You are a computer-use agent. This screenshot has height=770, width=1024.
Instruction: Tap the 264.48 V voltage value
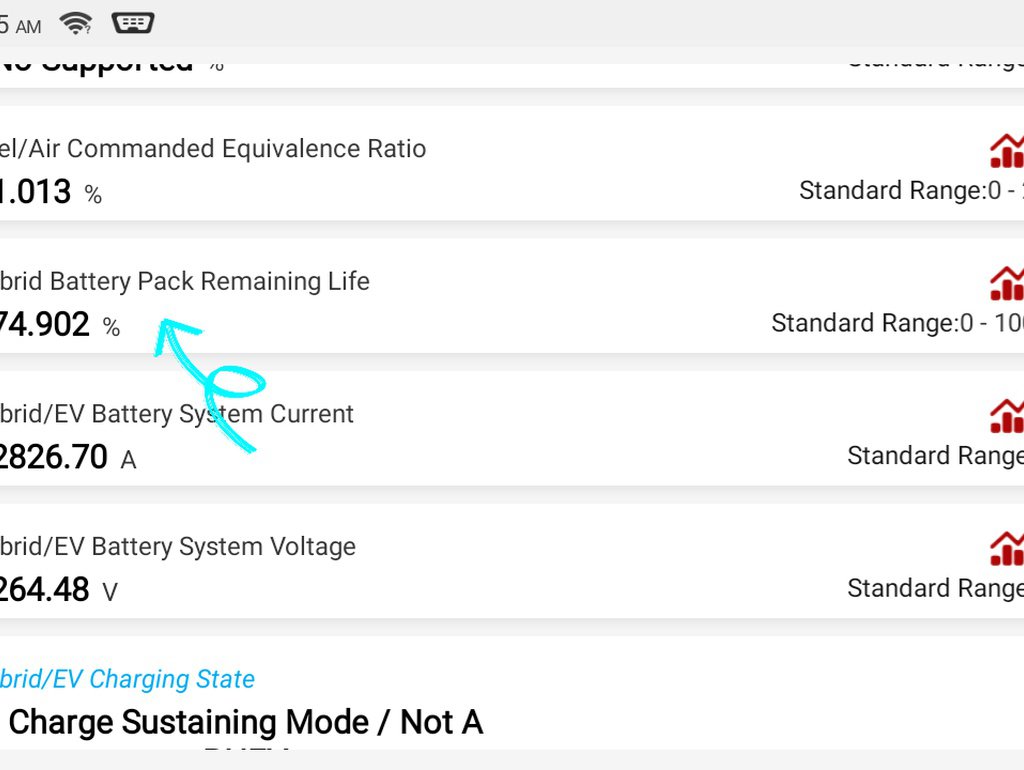pyautogui.click(x=59, y=590)
